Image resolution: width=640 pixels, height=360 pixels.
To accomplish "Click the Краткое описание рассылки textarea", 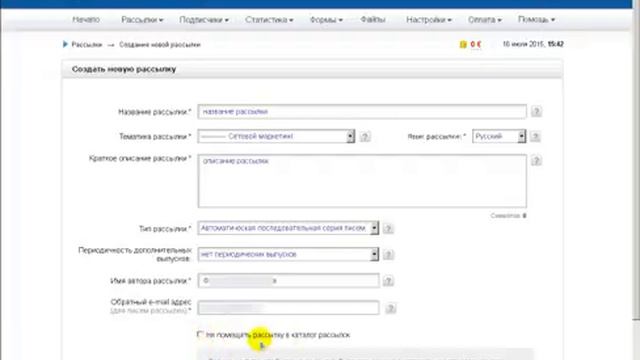I will (x=362, y=181).
